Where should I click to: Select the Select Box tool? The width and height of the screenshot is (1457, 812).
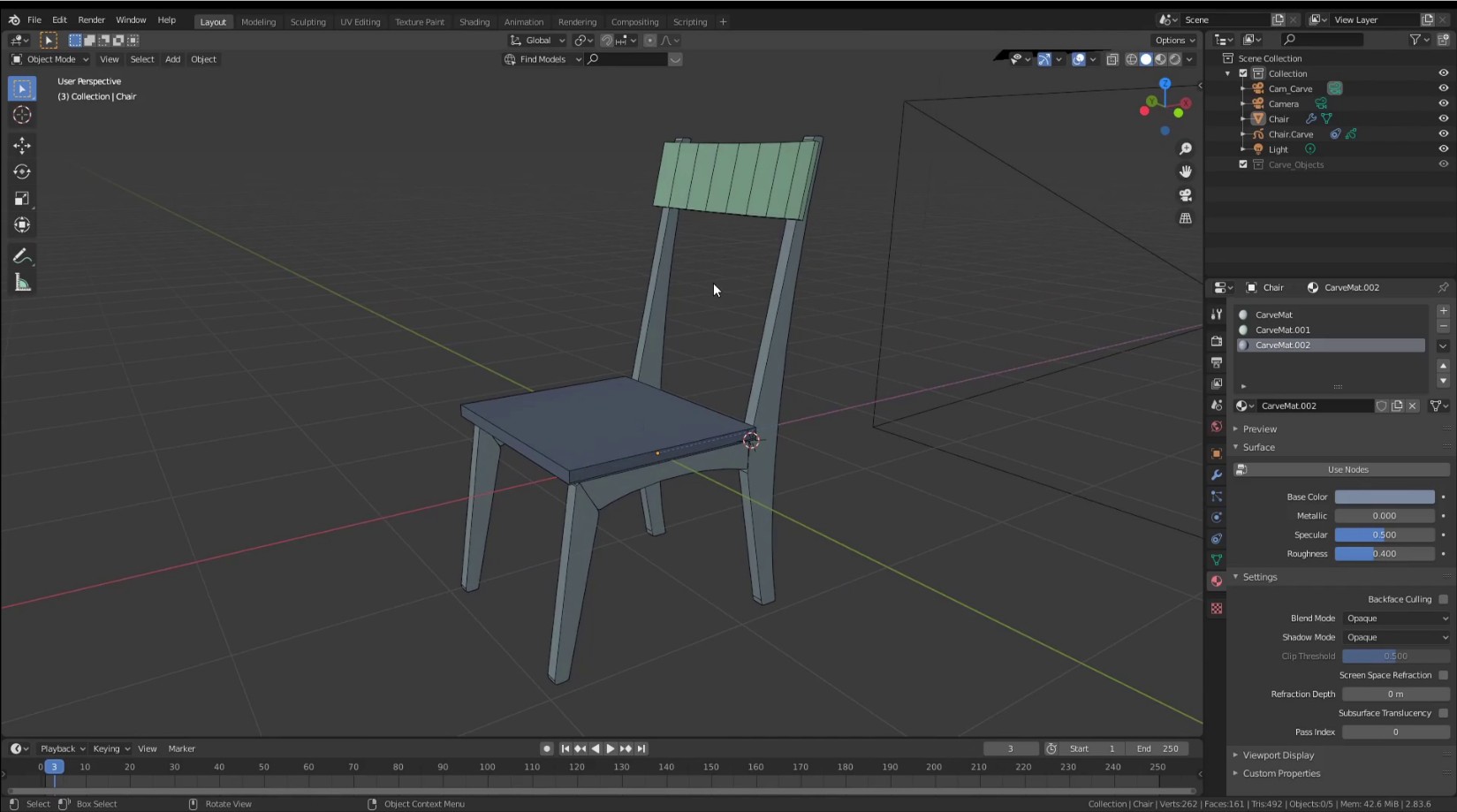pyautogui.click(x=22, y=88)
